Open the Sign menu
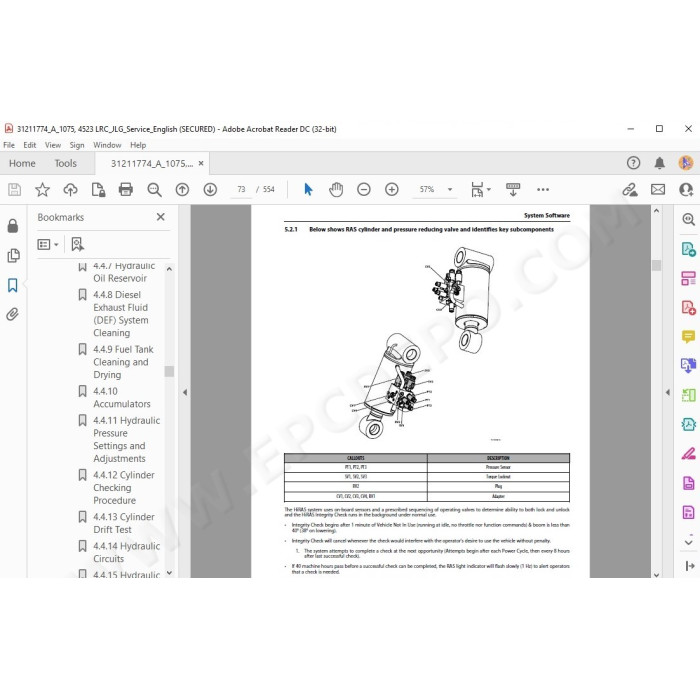This screenshot has width=700, height=700. click(77, 145)
